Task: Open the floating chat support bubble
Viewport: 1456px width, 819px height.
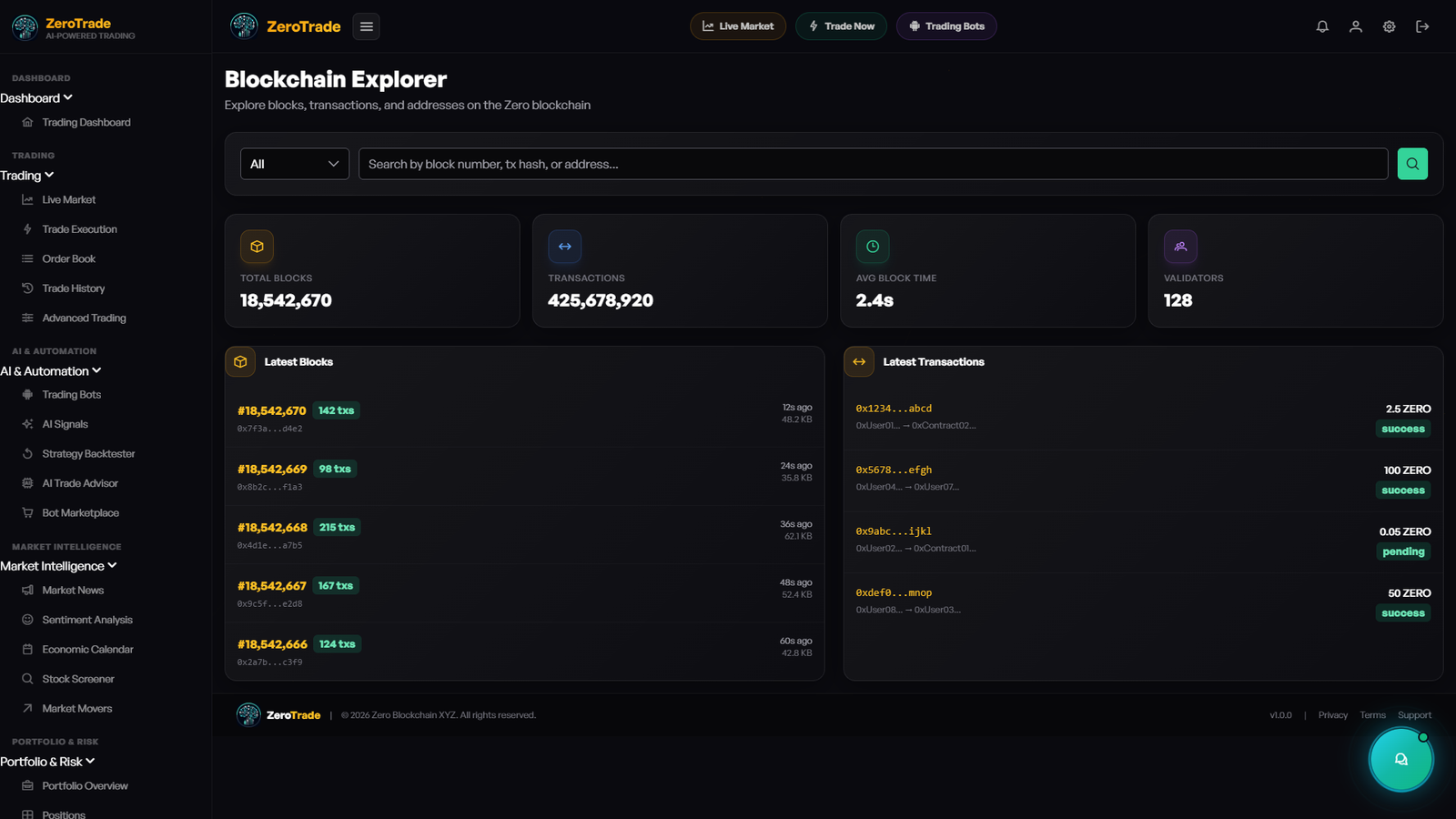Action: (x=1401, y=759)
